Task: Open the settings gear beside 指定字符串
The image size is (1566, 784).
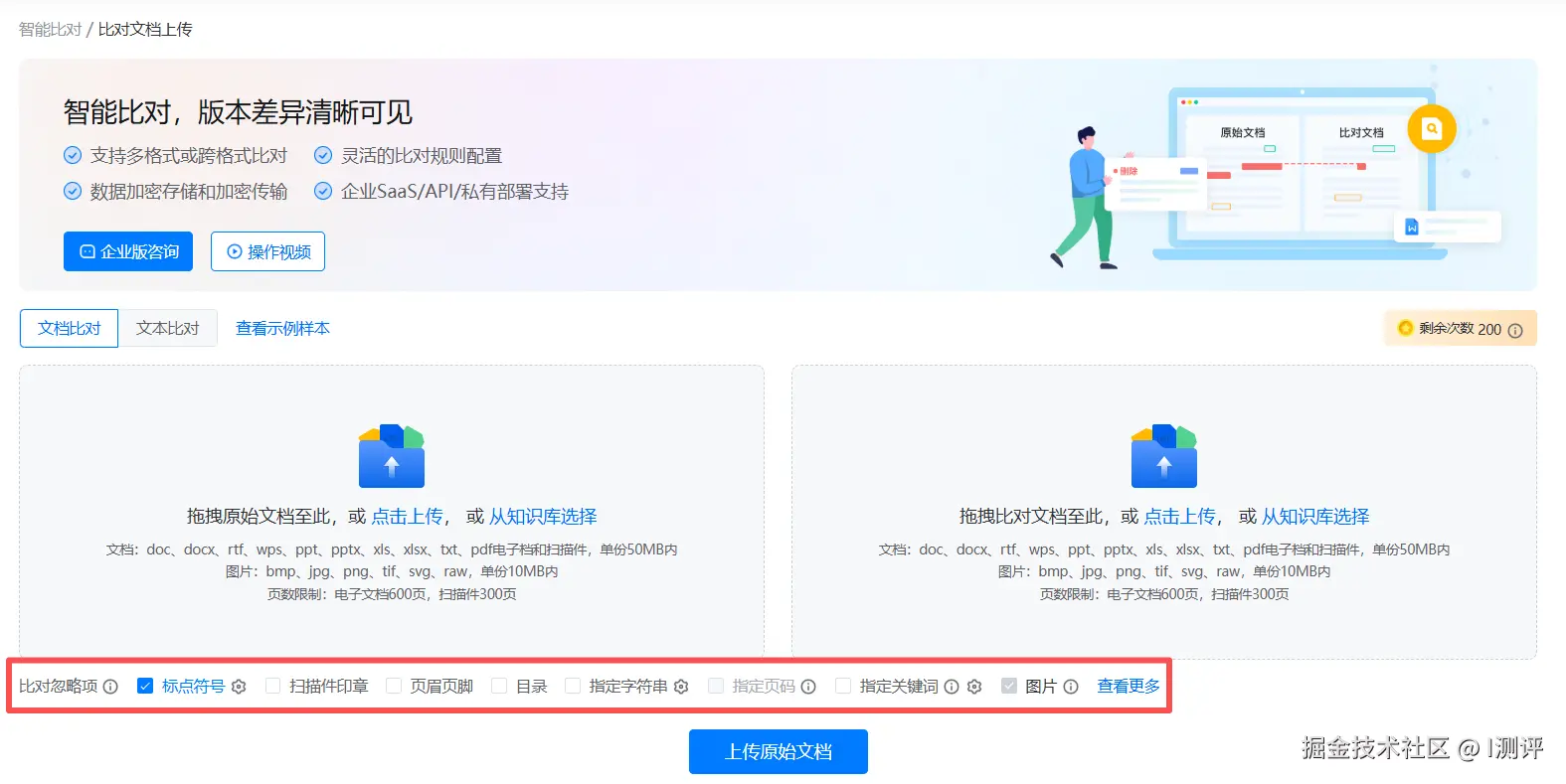Action: click(681, 687)
